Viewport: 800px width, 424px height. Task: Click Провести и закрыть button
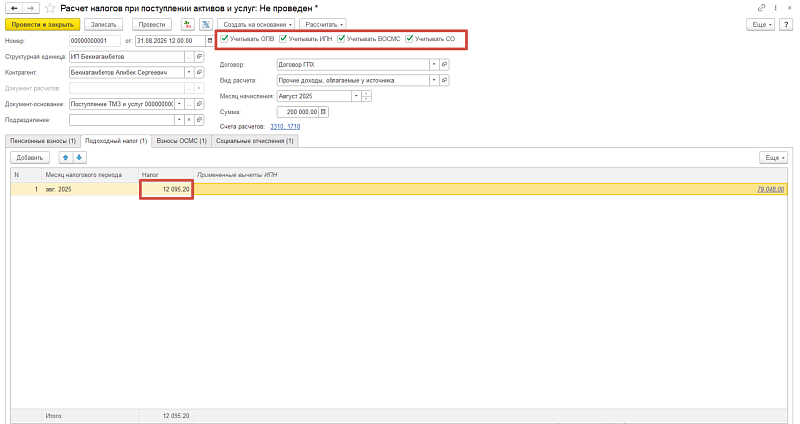tap(41, 23)
